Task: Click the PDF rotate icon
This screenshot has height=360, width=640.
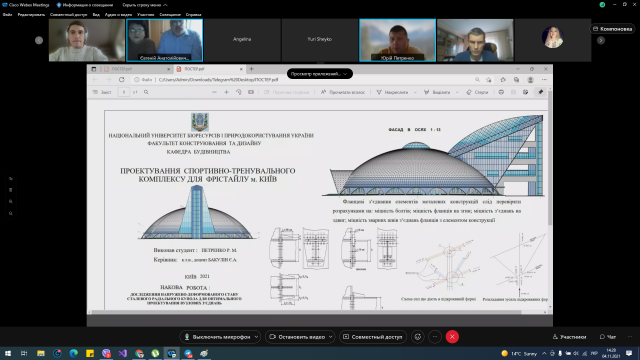Action: coord(239,92)
